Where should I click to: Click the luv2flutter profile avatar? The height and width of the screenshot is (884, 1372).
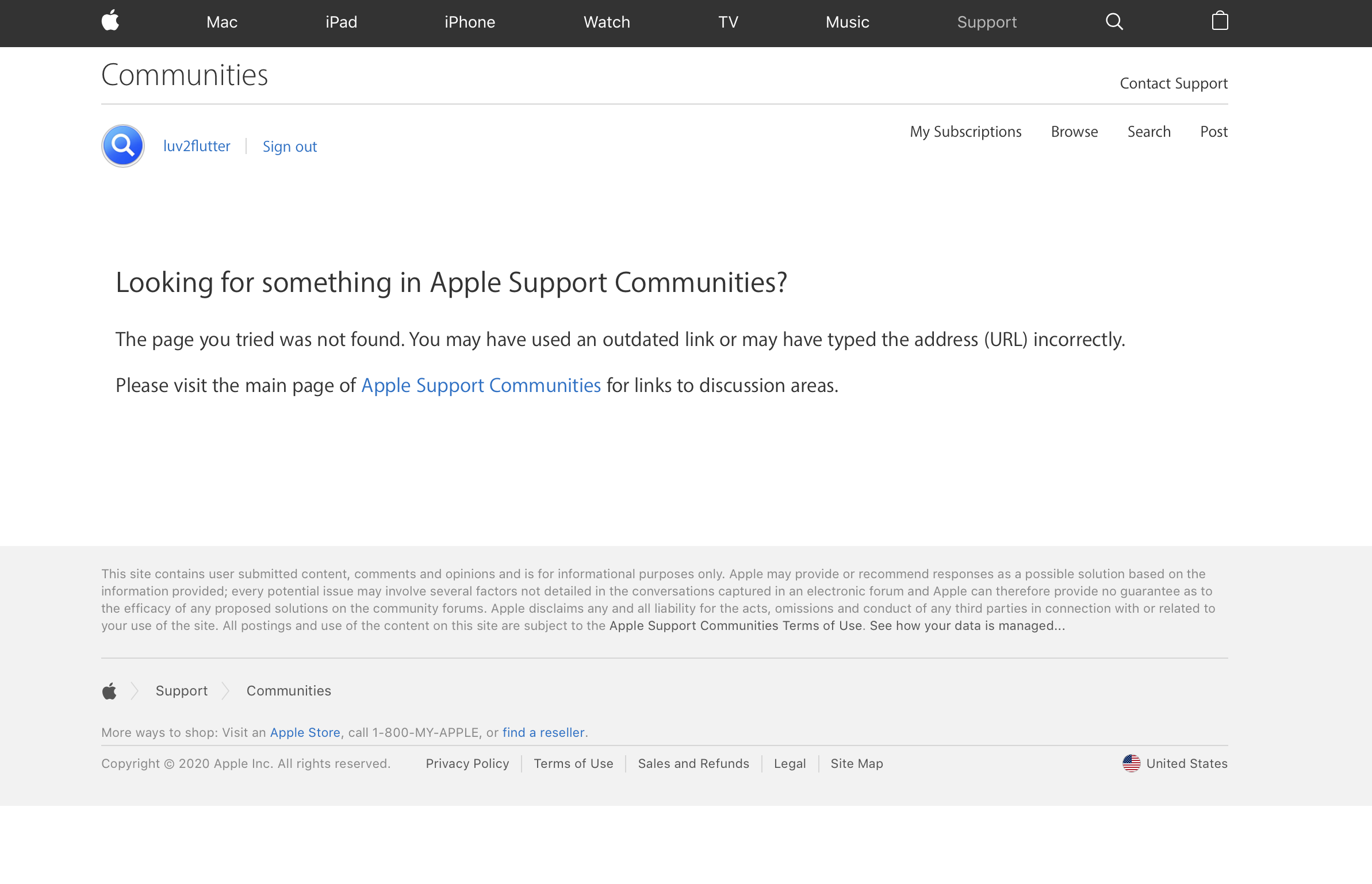(123, 146)
